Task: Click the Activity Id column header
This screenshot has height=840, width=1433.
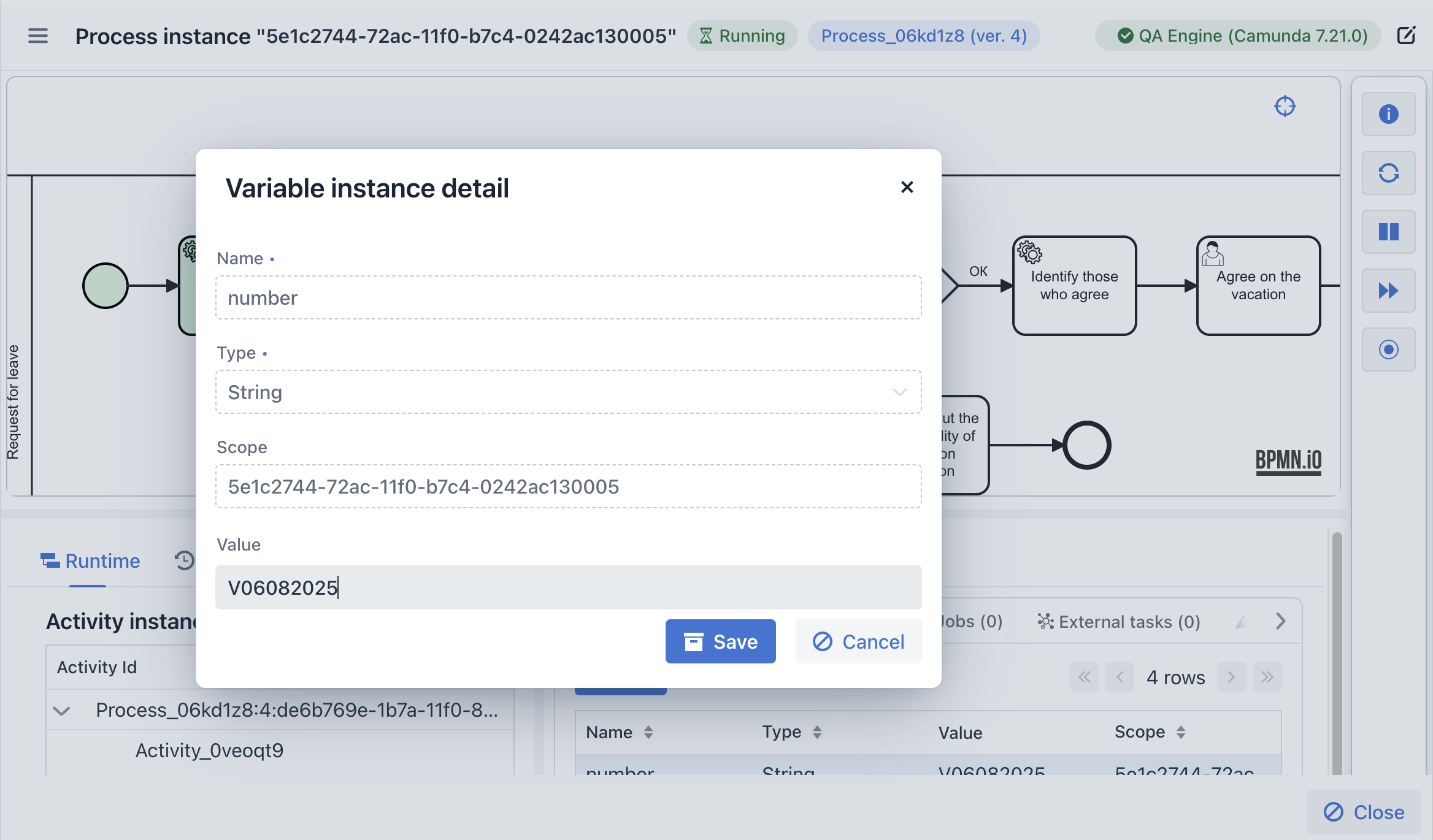Action: pyautogui.click(x=97, y=667)
